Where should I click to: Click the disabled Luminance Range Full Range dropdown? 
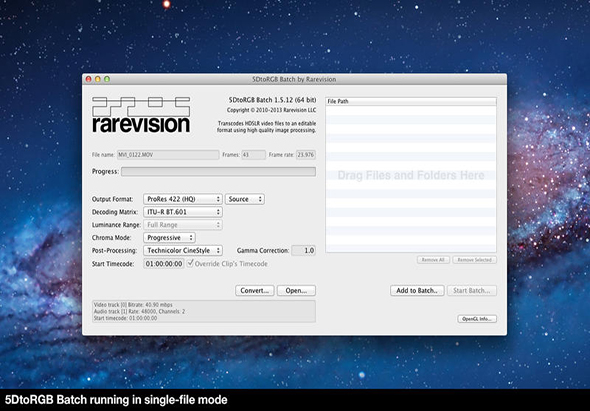click(182, 225)
